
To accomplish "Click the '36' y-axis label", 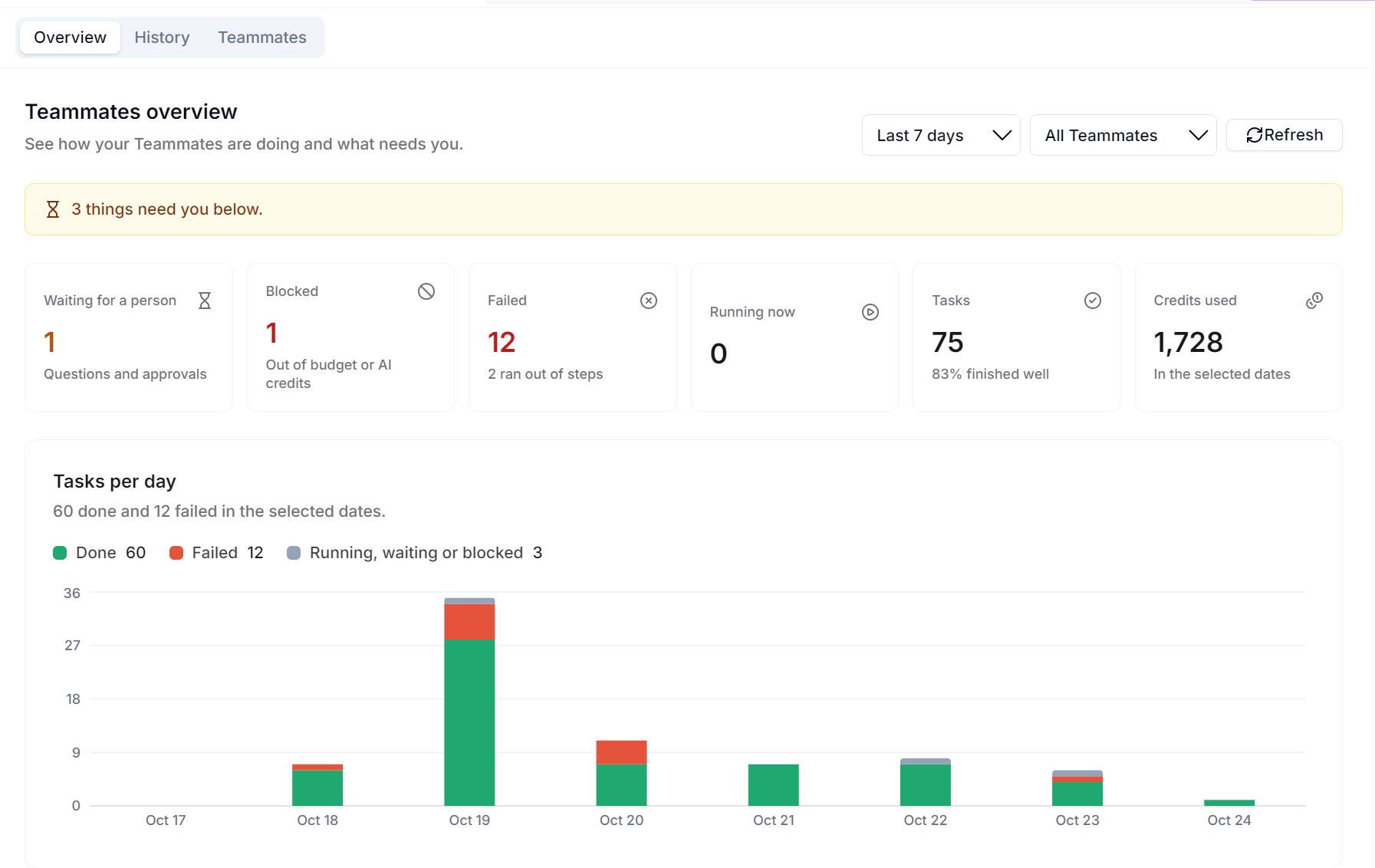I will point(72,593).
